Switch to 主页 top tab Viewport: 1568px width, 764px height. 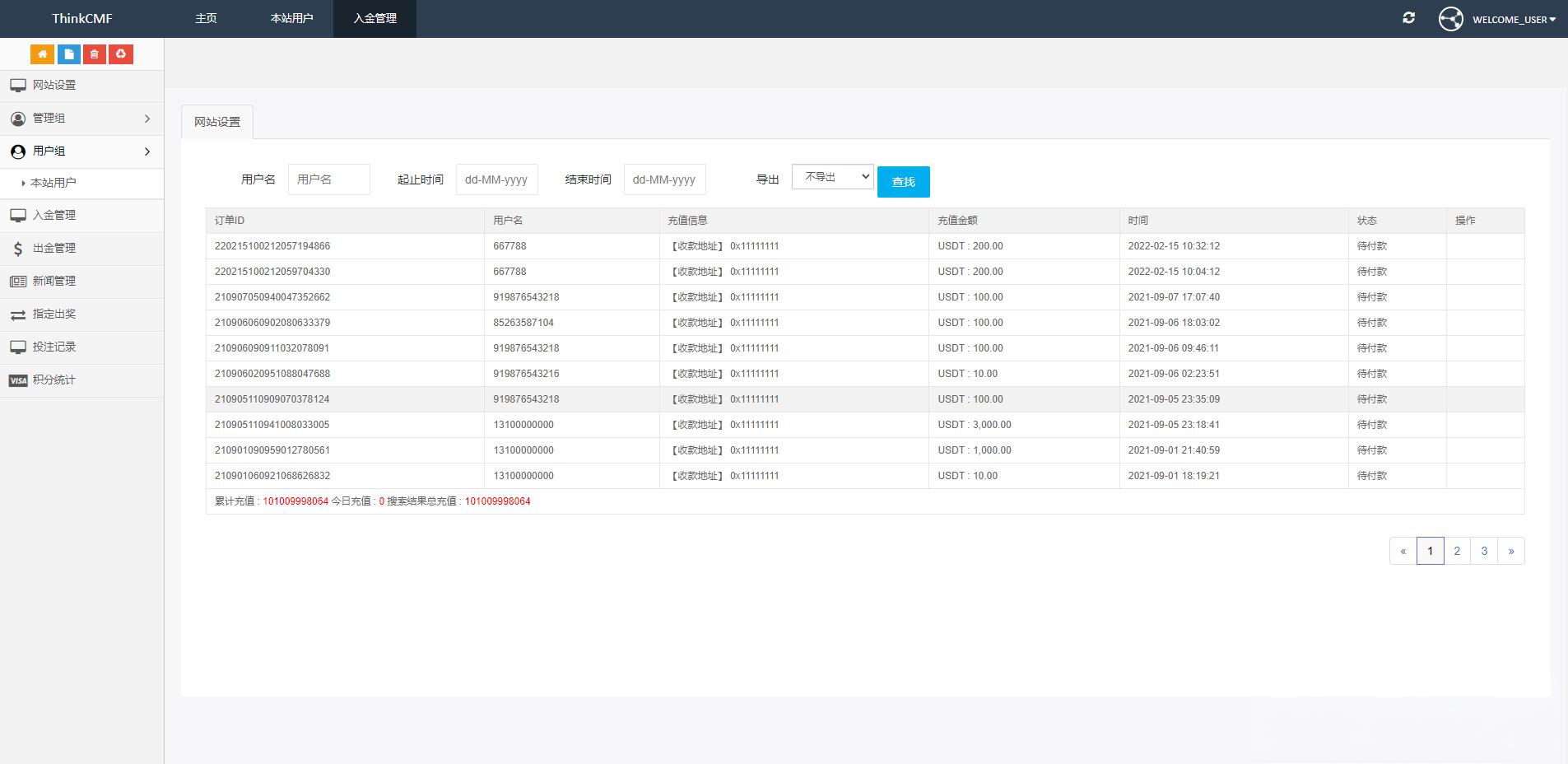click(206, 18)
